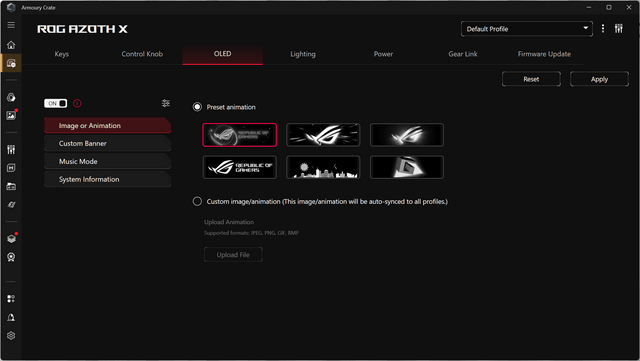The height and width of the screenshot is (361, 640).
Task: Click the Reset button
Action: (x=531, y=79)
